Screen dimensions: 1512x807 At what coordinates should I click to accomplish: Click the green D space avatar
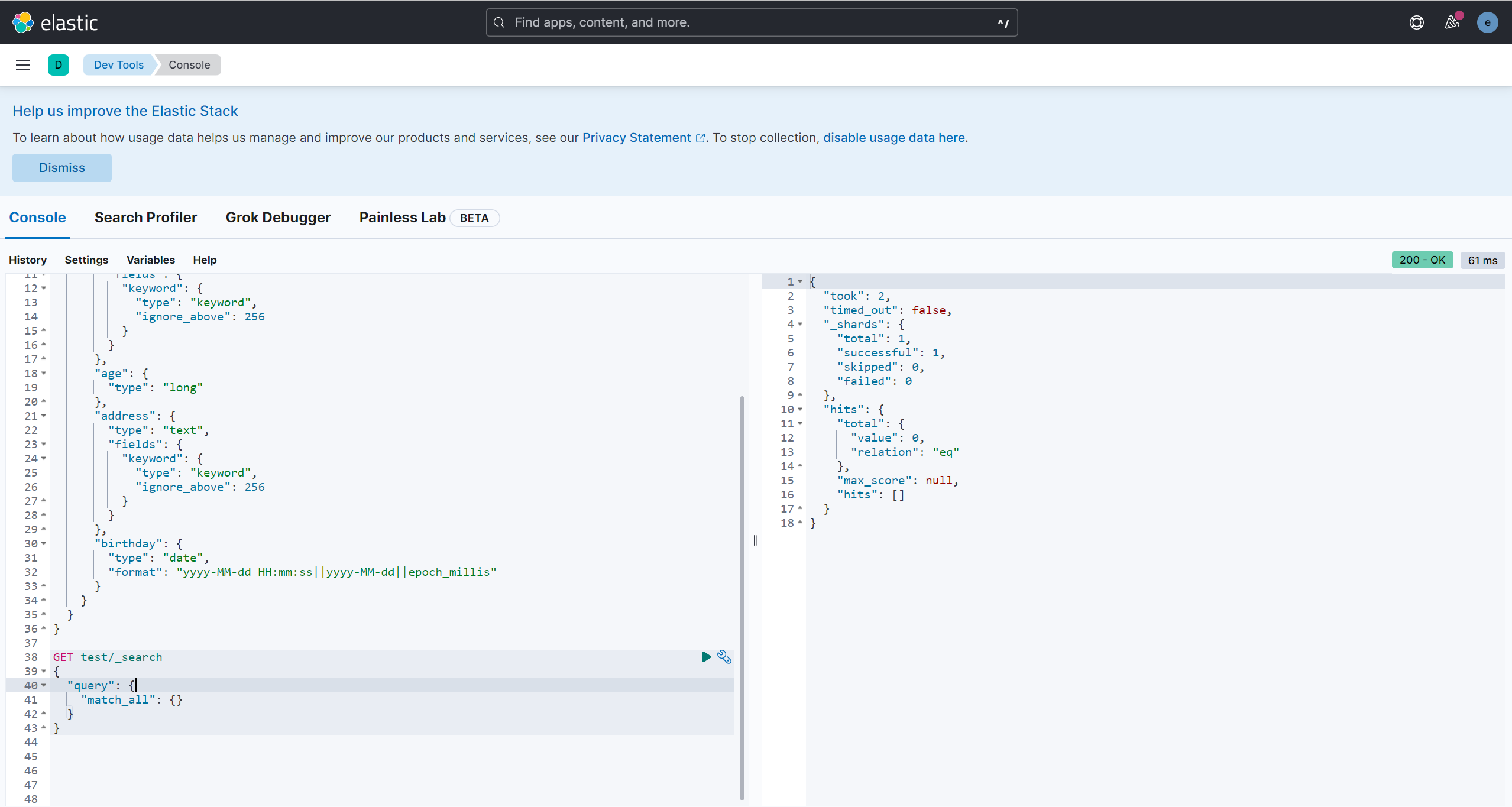pos(58,65)
